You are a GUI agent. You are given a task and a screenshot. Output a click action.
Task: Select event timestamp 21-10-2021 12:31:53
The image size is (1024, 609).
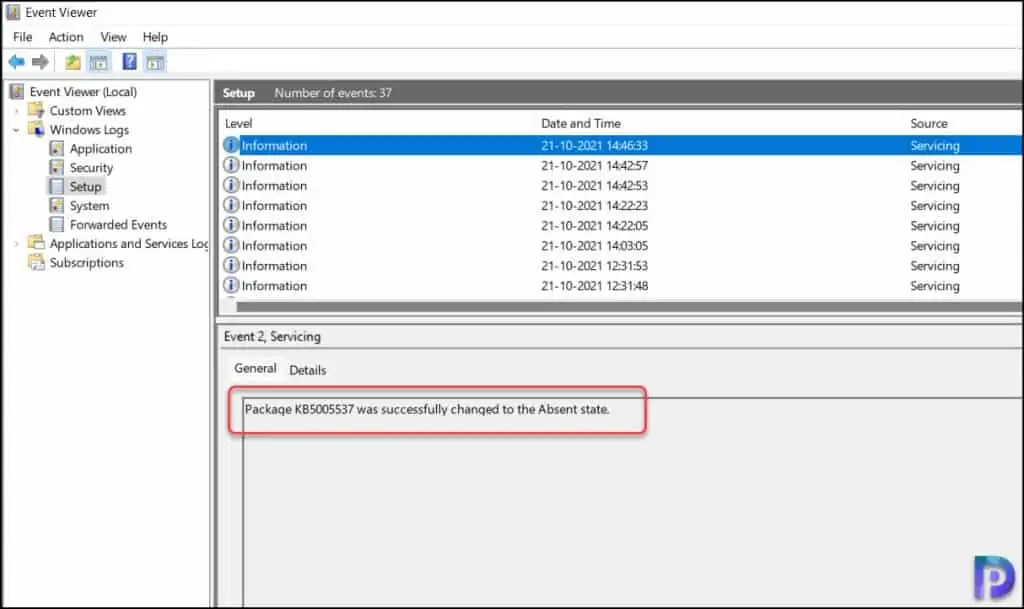click(x=594, y=266)
